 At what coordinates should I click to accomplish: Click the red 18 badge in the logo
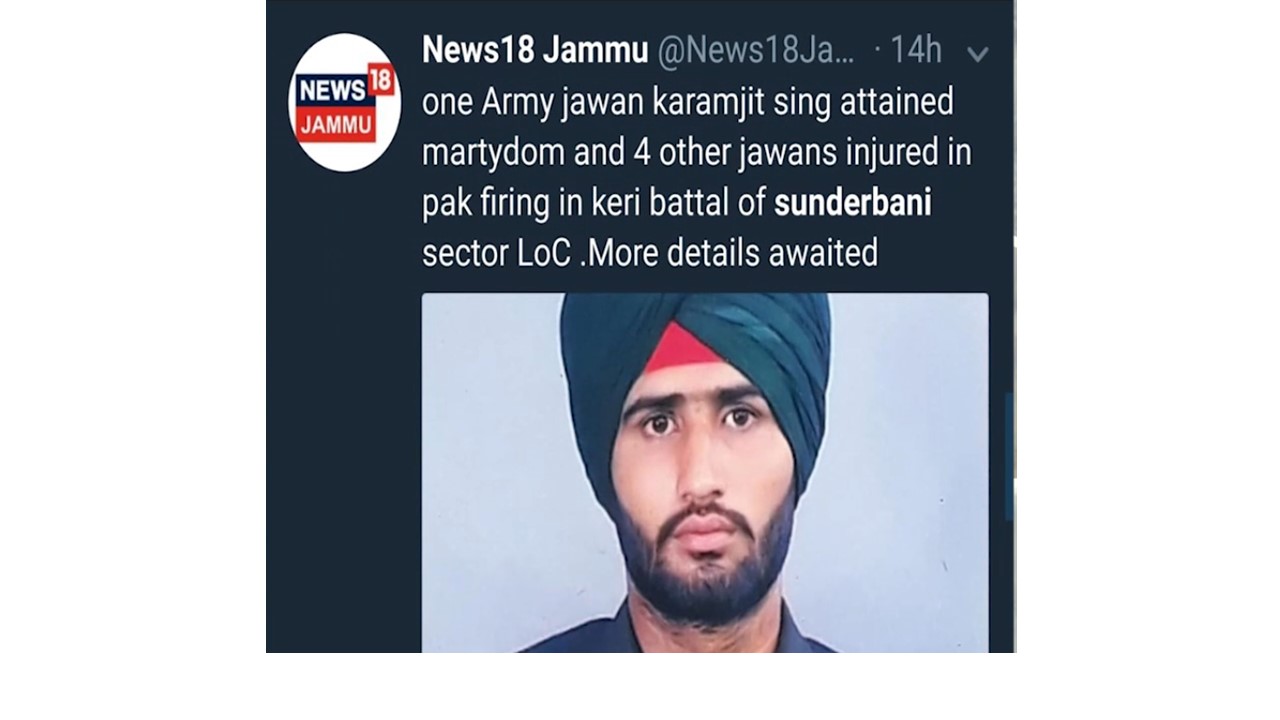[x=381, y=79]
